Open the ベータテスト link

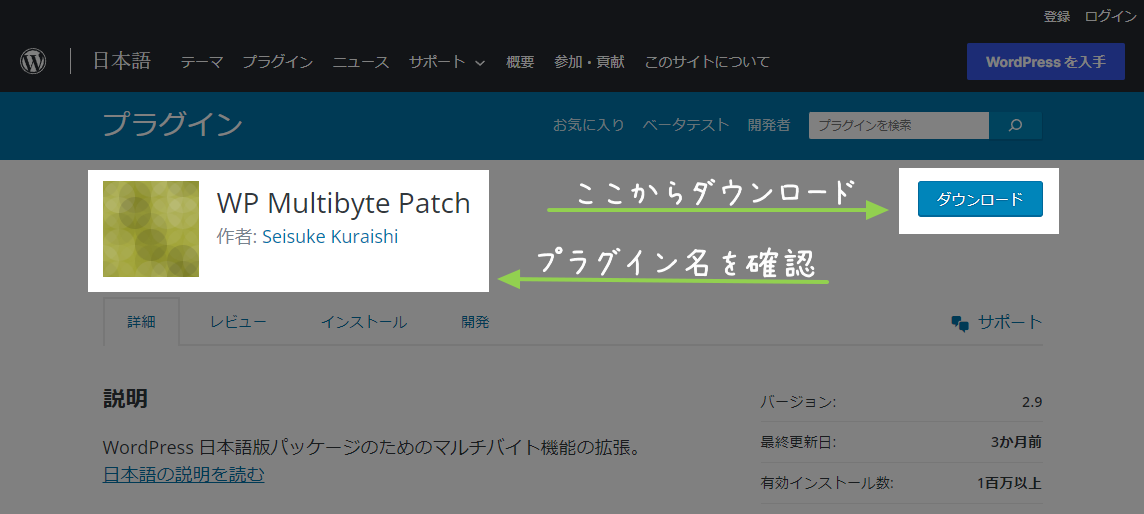point(686,125)
